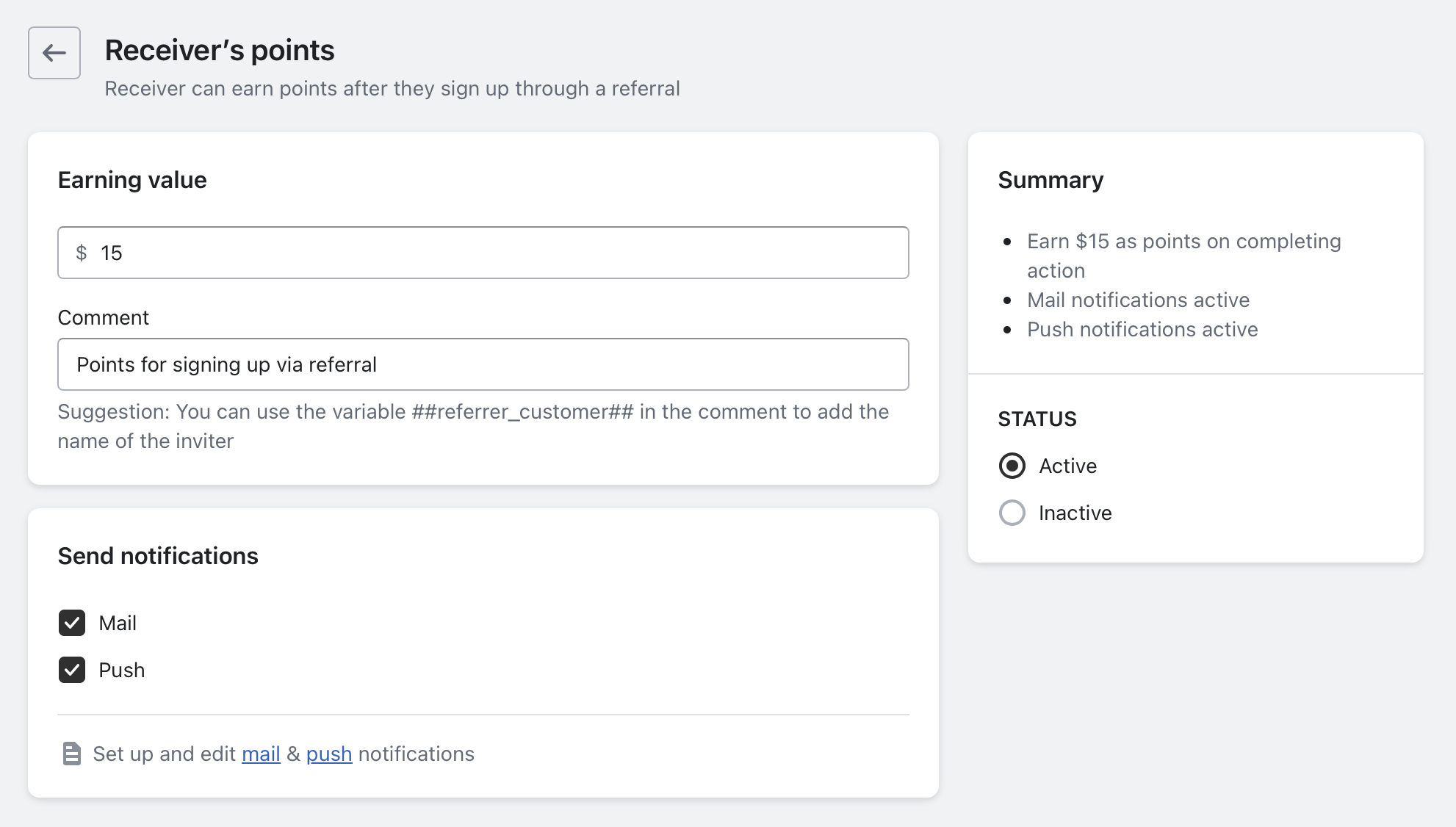Click the Receiver's points page title
Viewport: 1456px width, 827px height.
[220, 51]
